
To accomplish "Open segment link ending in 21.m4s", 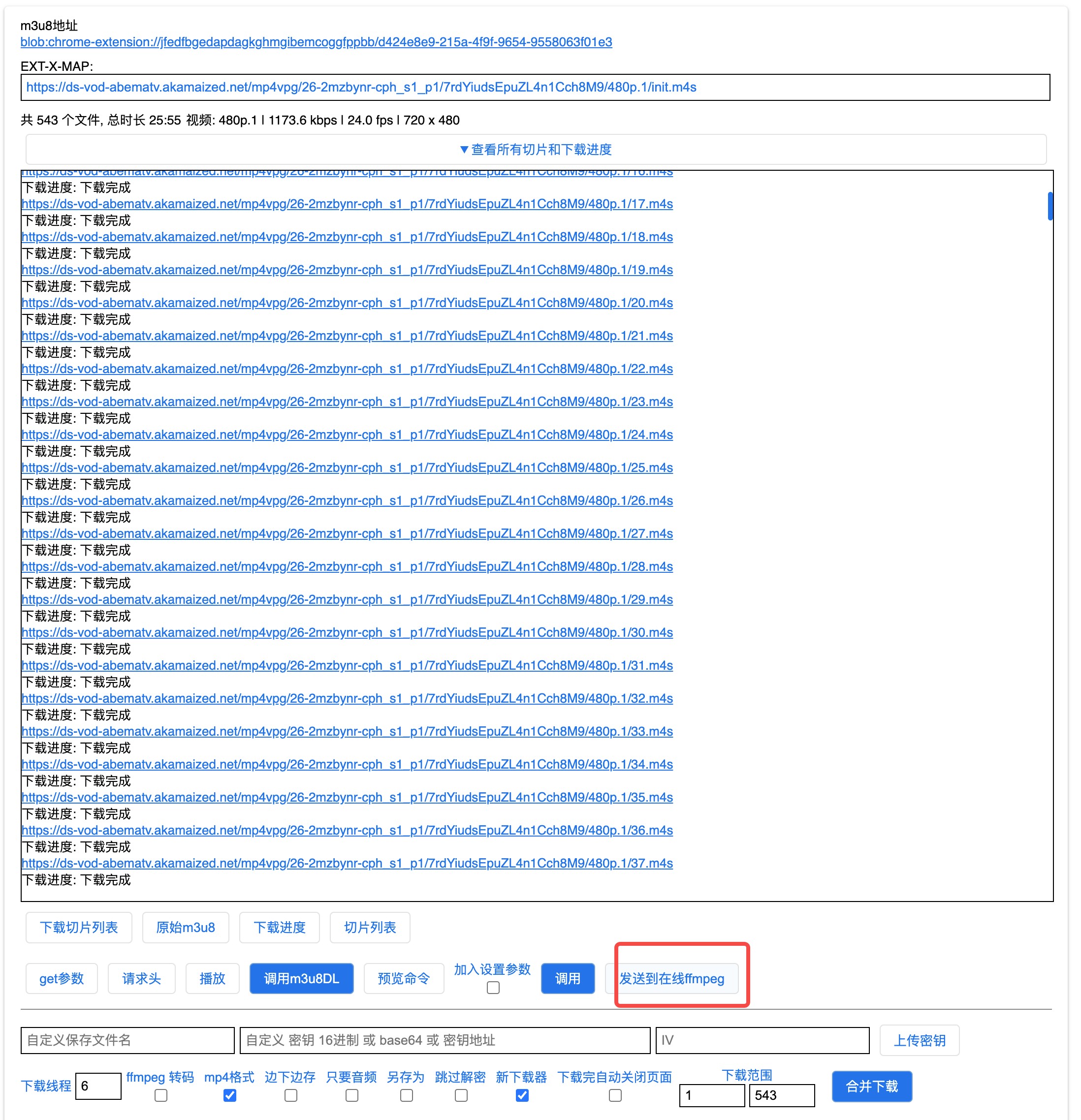I will [347, 336].
